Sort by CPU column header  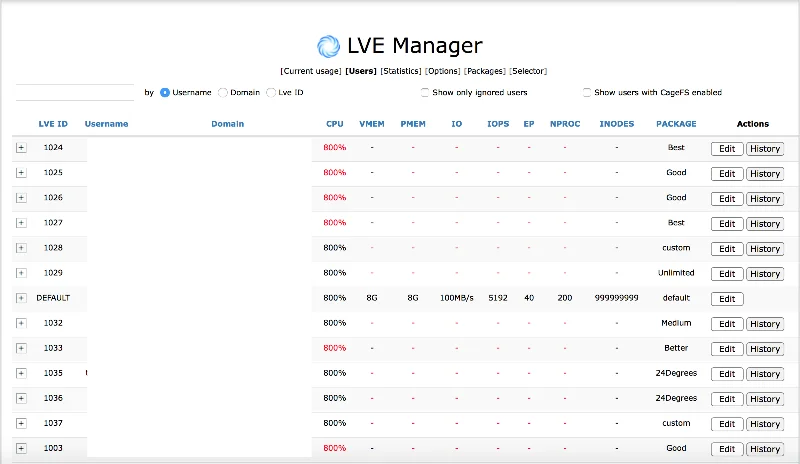(335, 124)
